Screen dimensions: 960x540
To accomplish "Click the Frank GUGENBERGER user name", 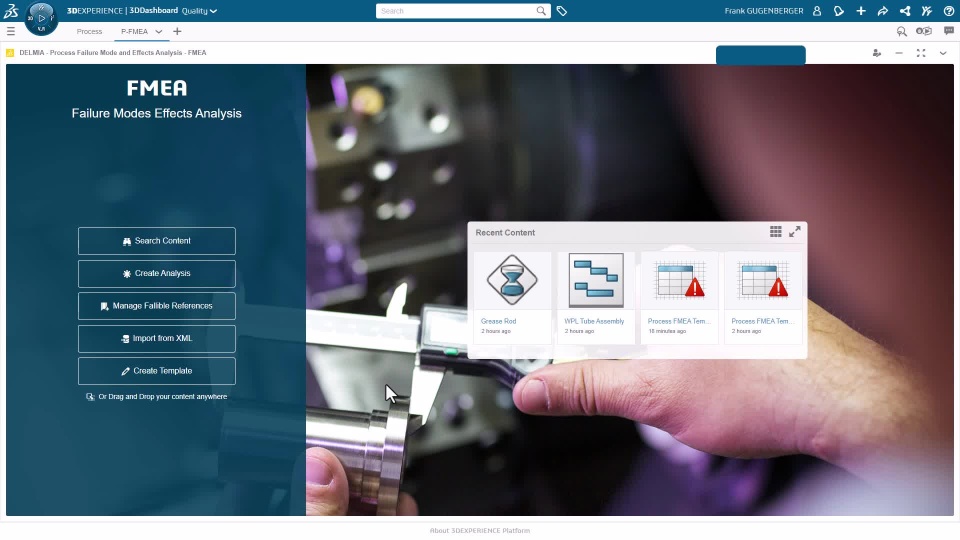I will (763, 11).
